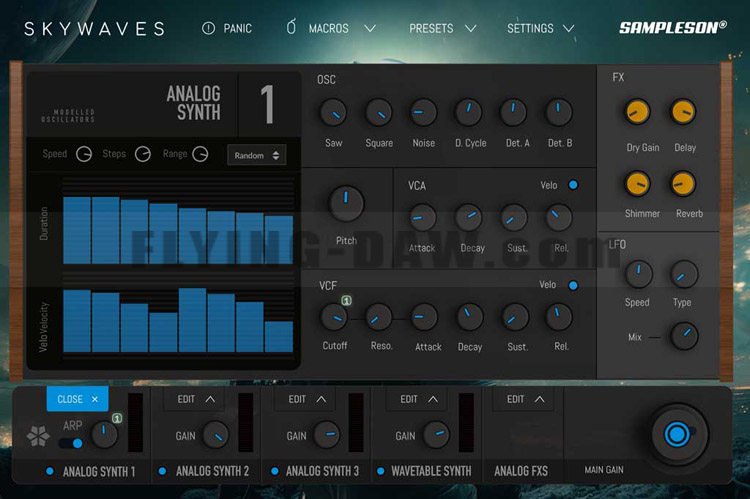Viewport: 750px width, 499px height.
Task: Click the VCF Decay knob
Action: tap(470, 317)
